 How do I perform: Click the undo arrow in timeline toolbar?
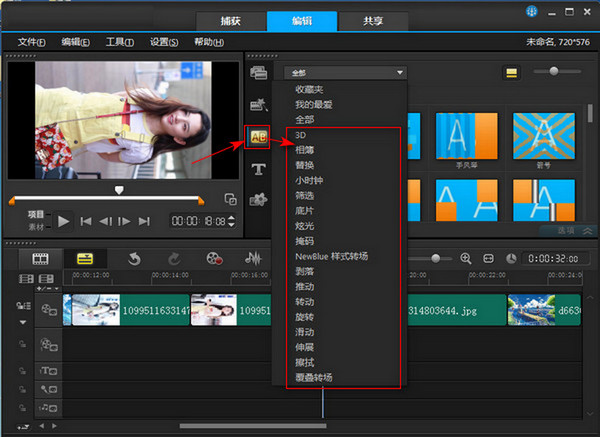134,259
